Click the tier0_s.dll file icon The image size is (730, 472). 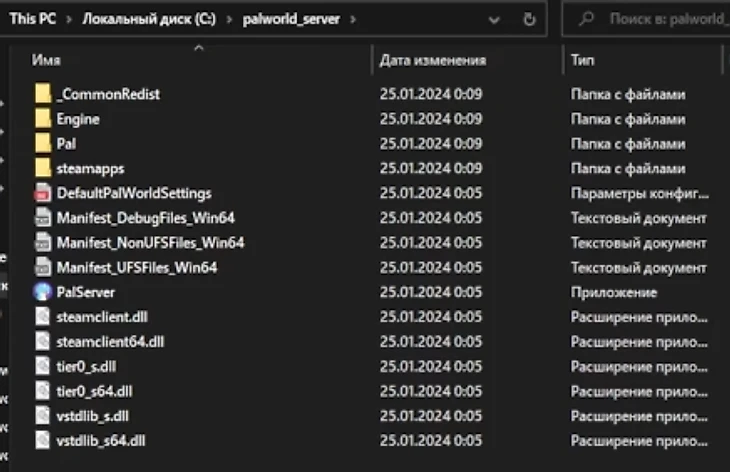tap(42, 366)
